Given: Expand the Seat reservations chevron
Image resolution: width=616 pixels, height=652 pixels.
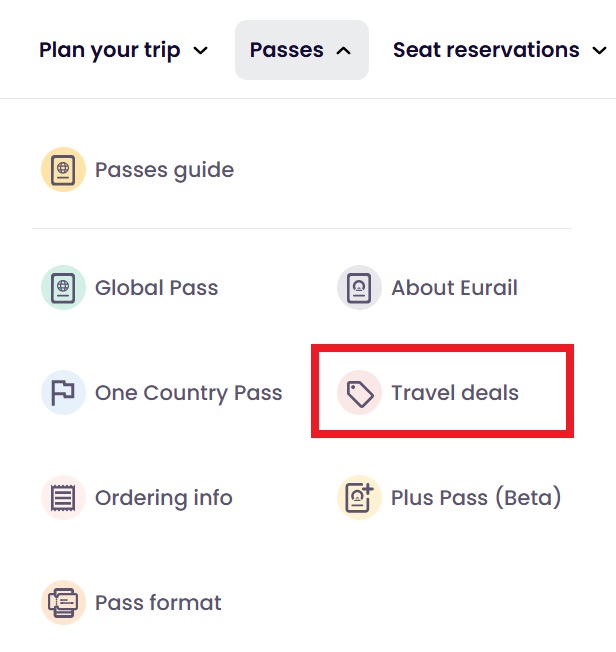Looking at the screenshot, I should point(600,50).
